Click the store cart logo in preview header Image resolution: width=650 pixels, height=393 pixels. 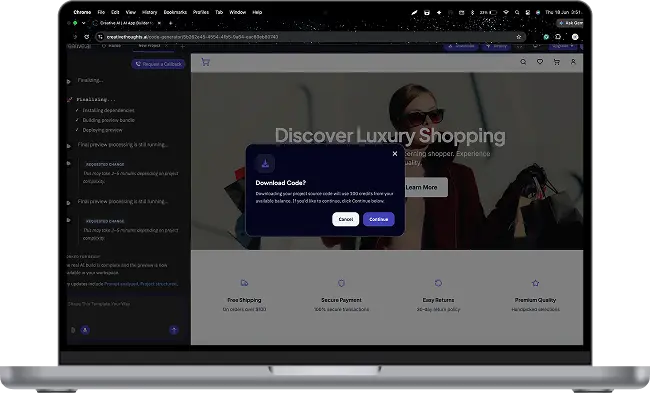206,62
